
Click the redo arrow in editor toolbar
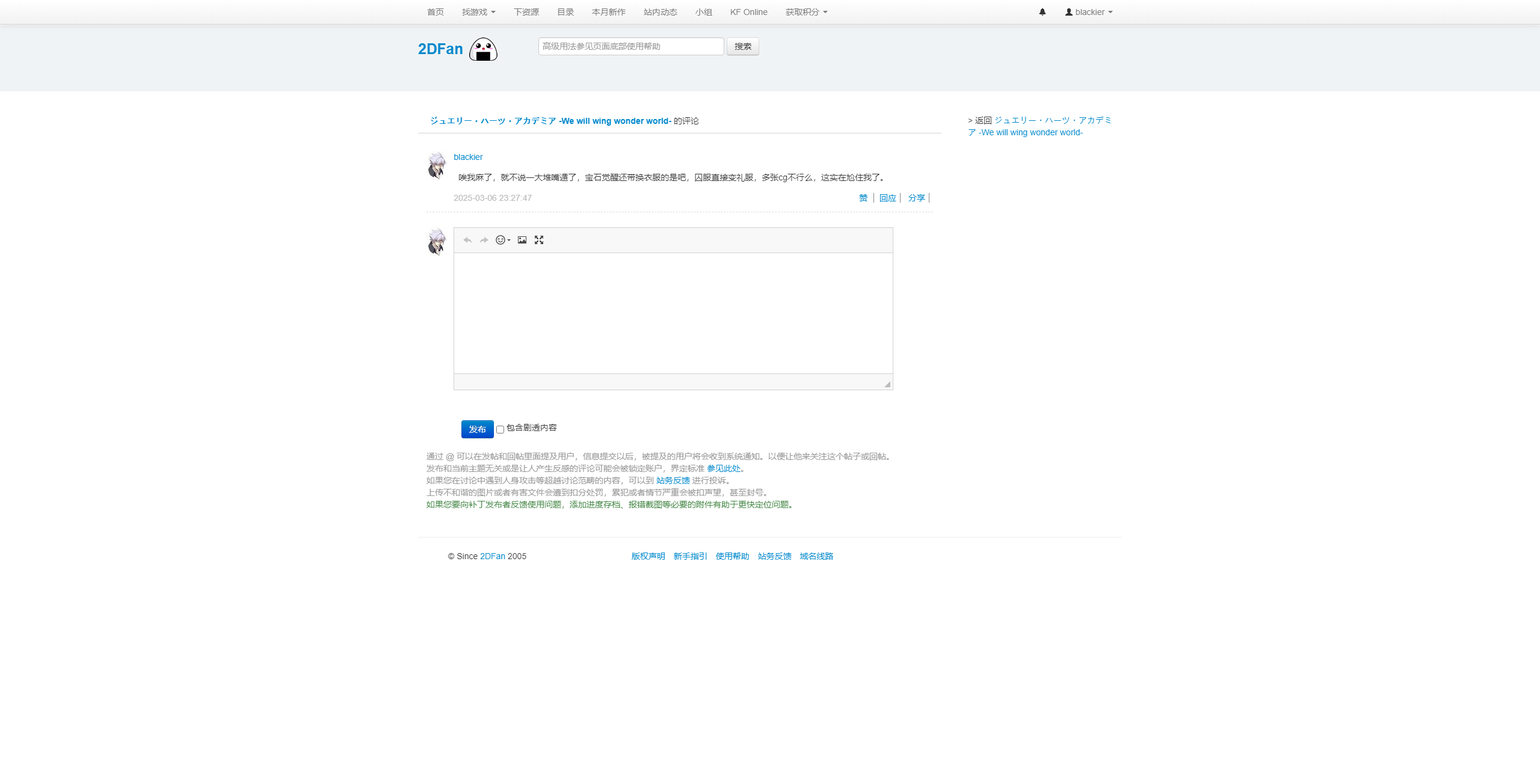pyautogui.click(x=484, y=240)
